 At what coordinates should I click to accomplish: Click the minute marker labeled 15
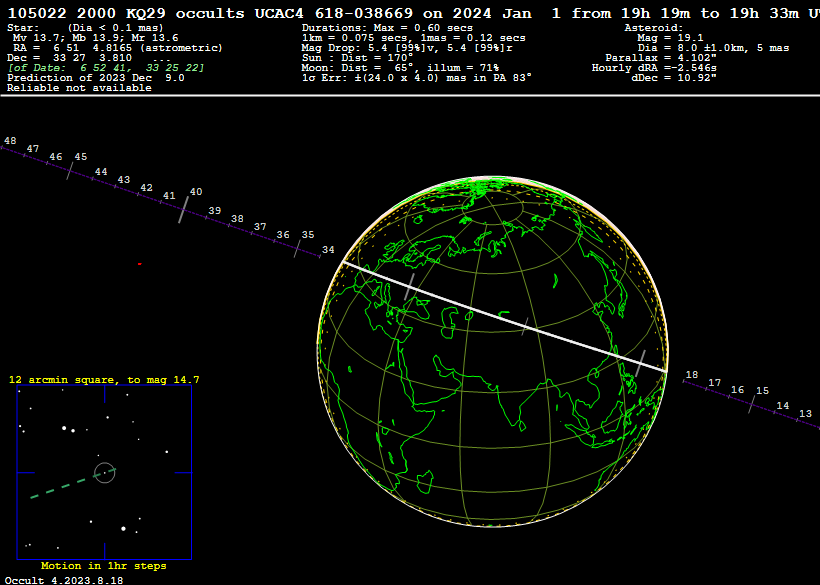(x=762, y=391)
